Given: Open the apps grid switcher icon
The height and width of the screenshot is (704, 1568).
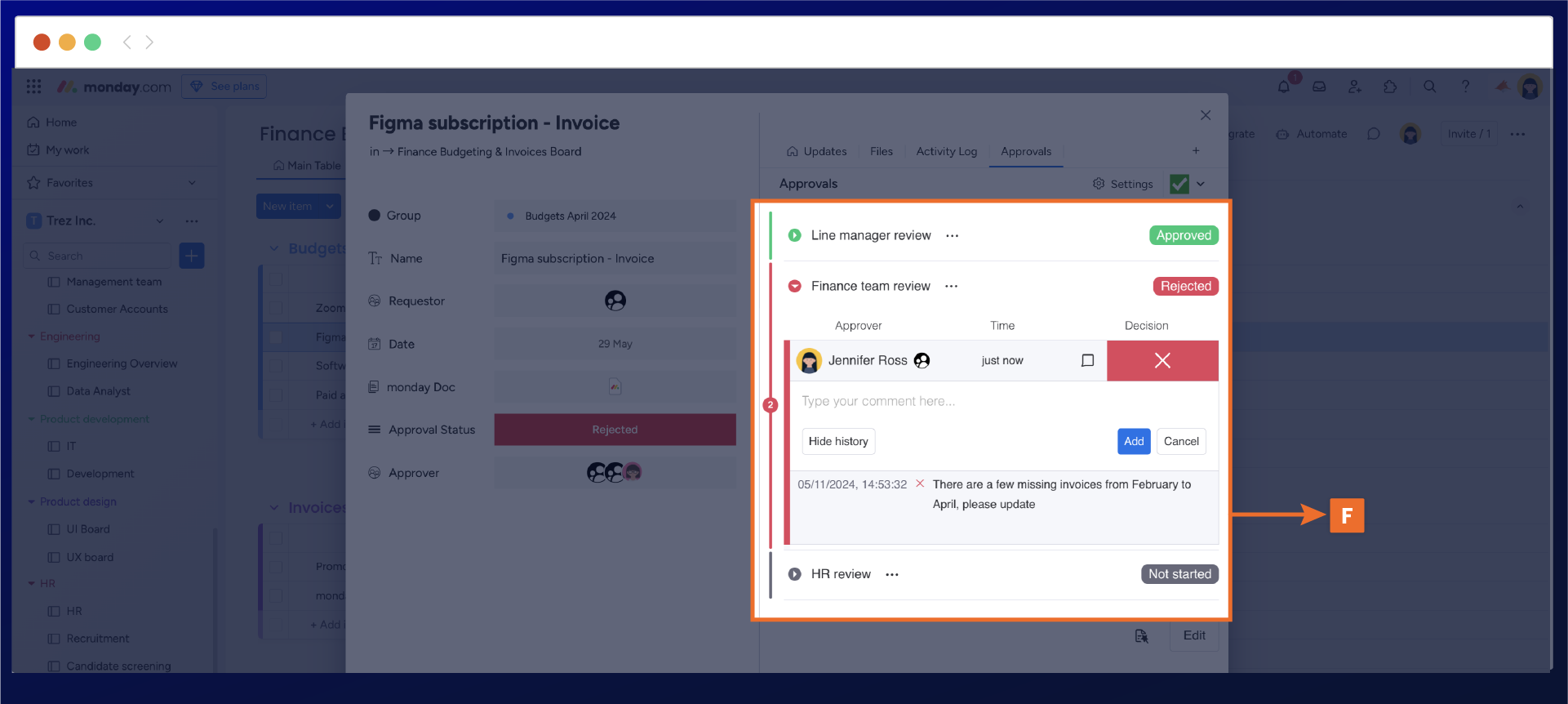Looking at the screenshot, I should [x=33, y=87].
